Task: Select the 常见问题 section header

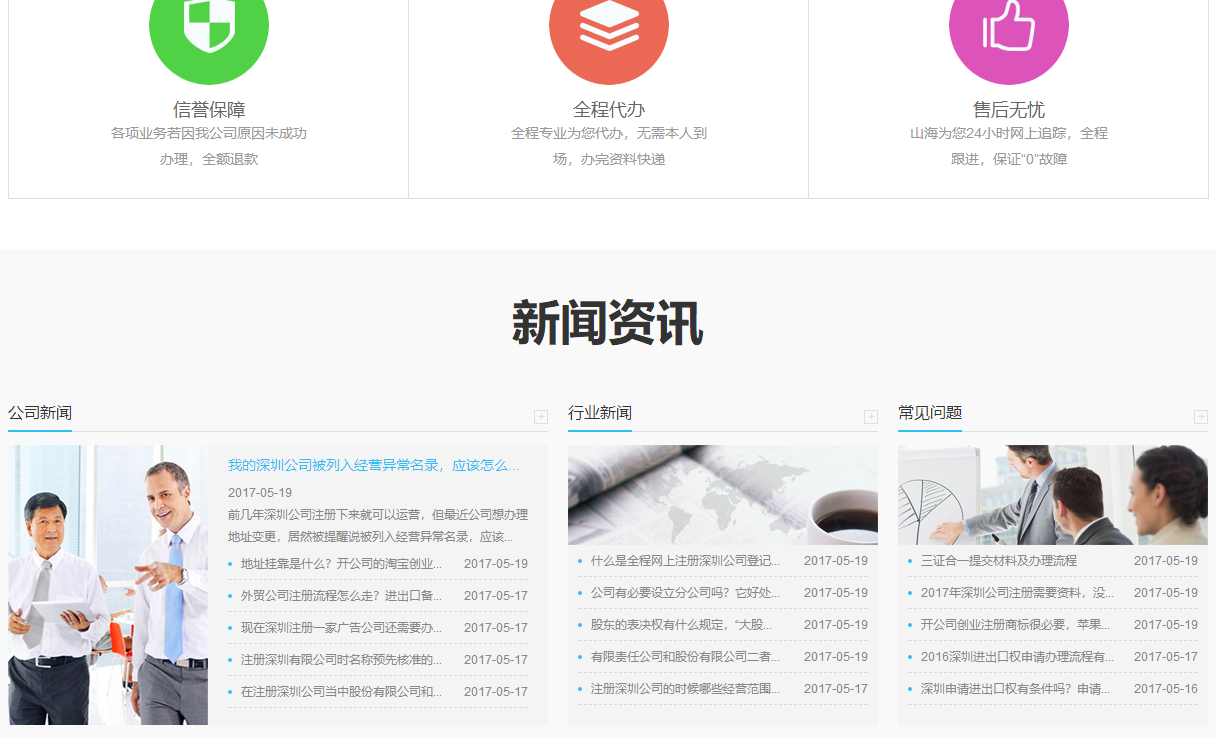Action: tap(929, 412)
